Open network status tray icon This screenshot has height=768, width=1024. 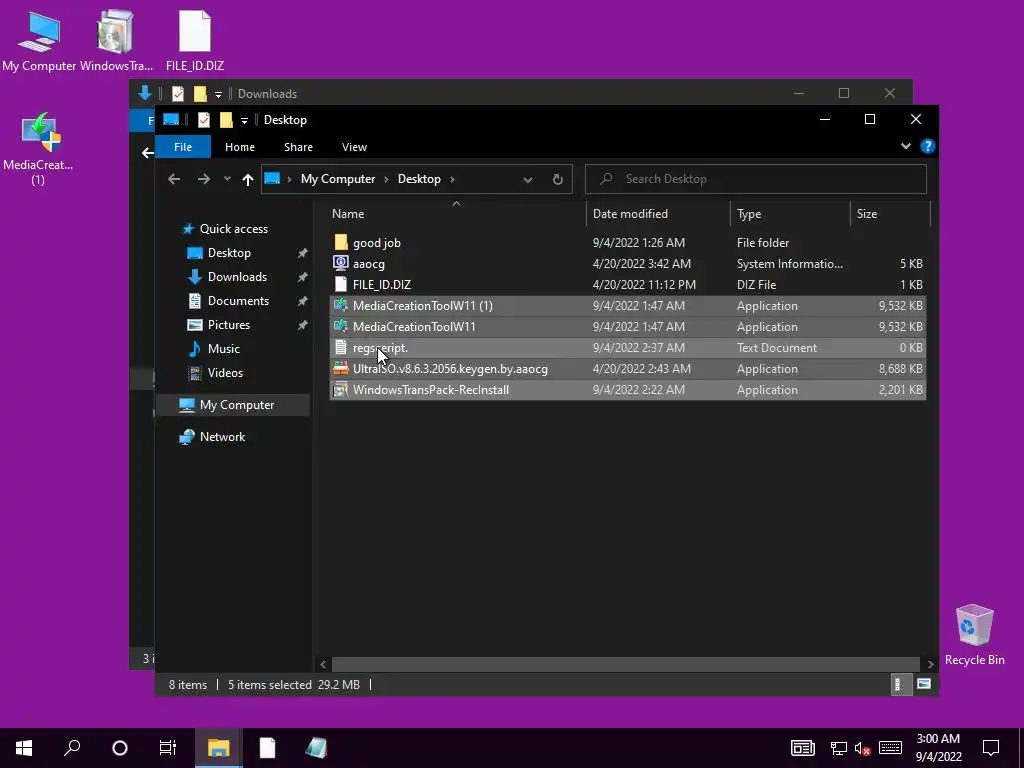click(839, 748)
